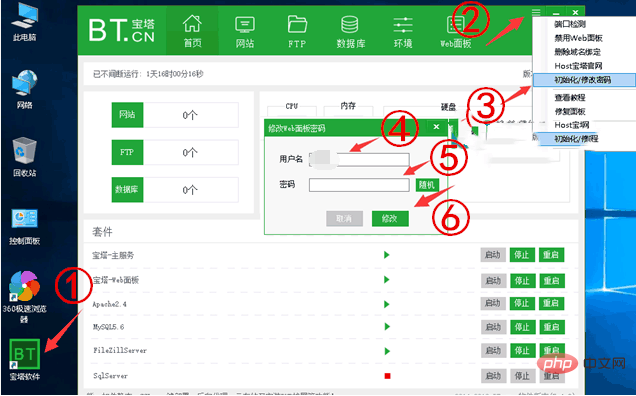Screen dimensions: 636x396
Task: Restart the 宝塔-Web面板 service
Action: click(x=552, y=280)
